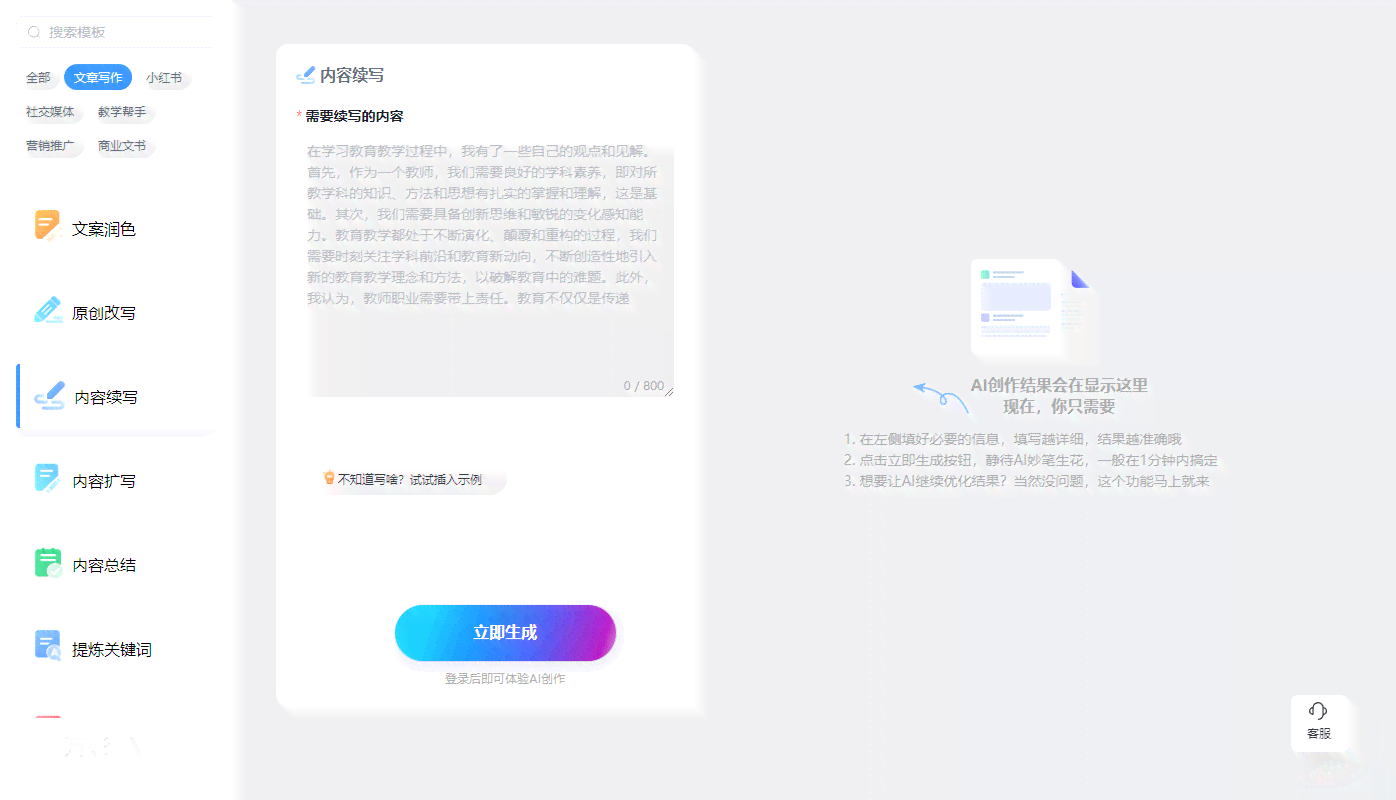Insert example via 不知道写啥？试试插入示例
The width and height of the screenshot is (1396, 800).
click(x=409, y=480)
